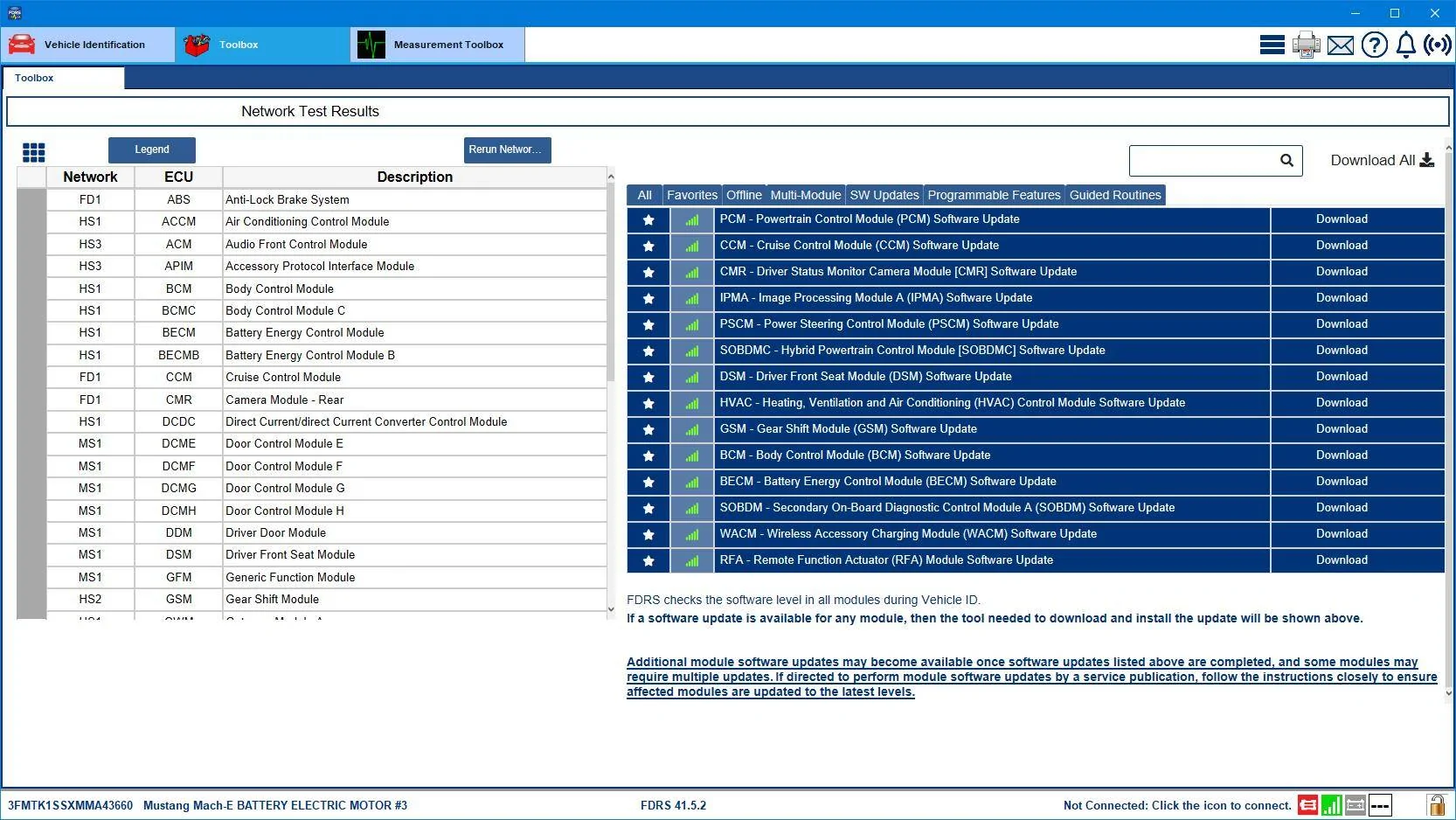Toggle favorite star for CCM Software Update
This screenshot has height=820, width=1456.
[648, 247]
